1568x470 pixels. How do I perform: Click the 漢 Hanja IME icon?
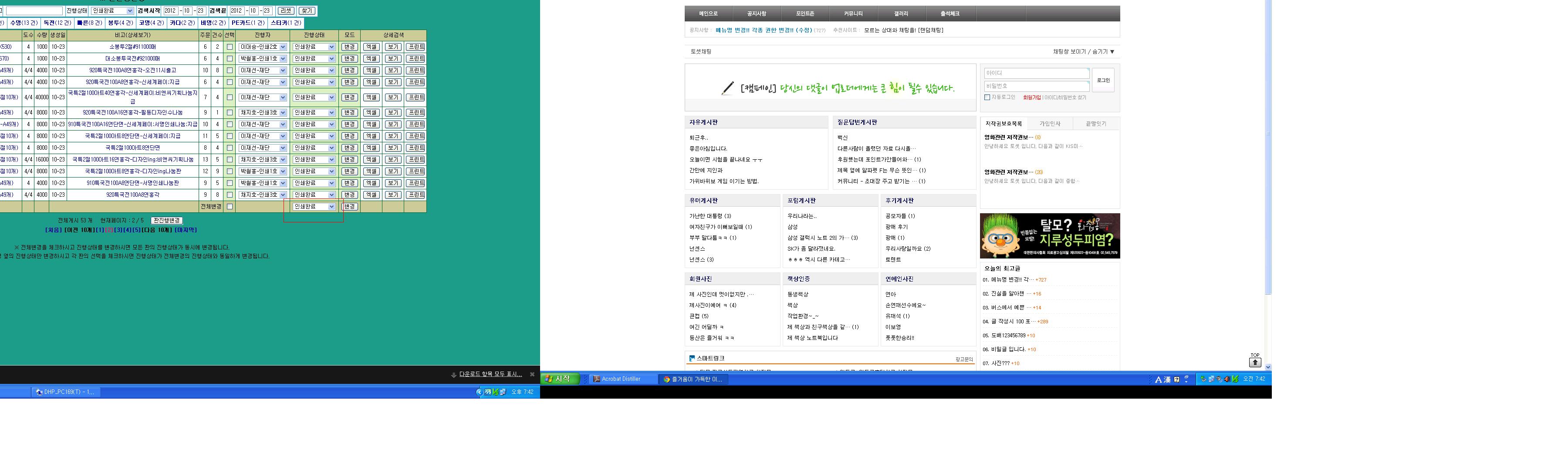coord(1167,379)
